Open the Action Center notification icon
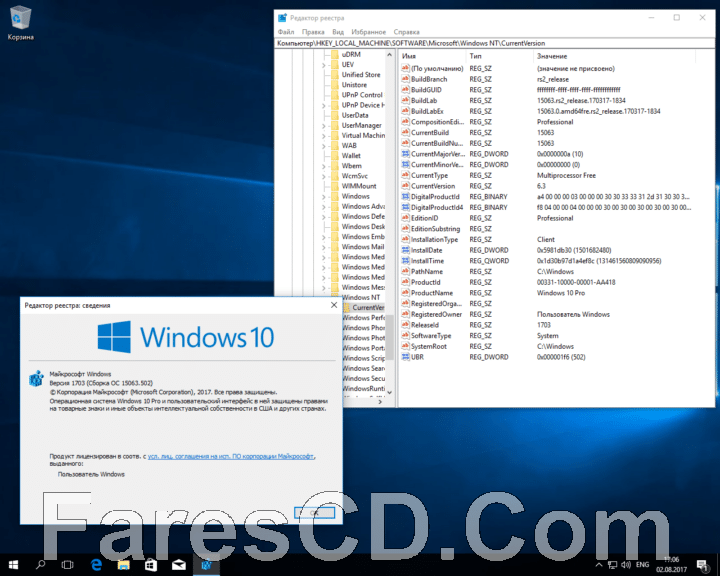Screen dimensions: 720x576 702,565
